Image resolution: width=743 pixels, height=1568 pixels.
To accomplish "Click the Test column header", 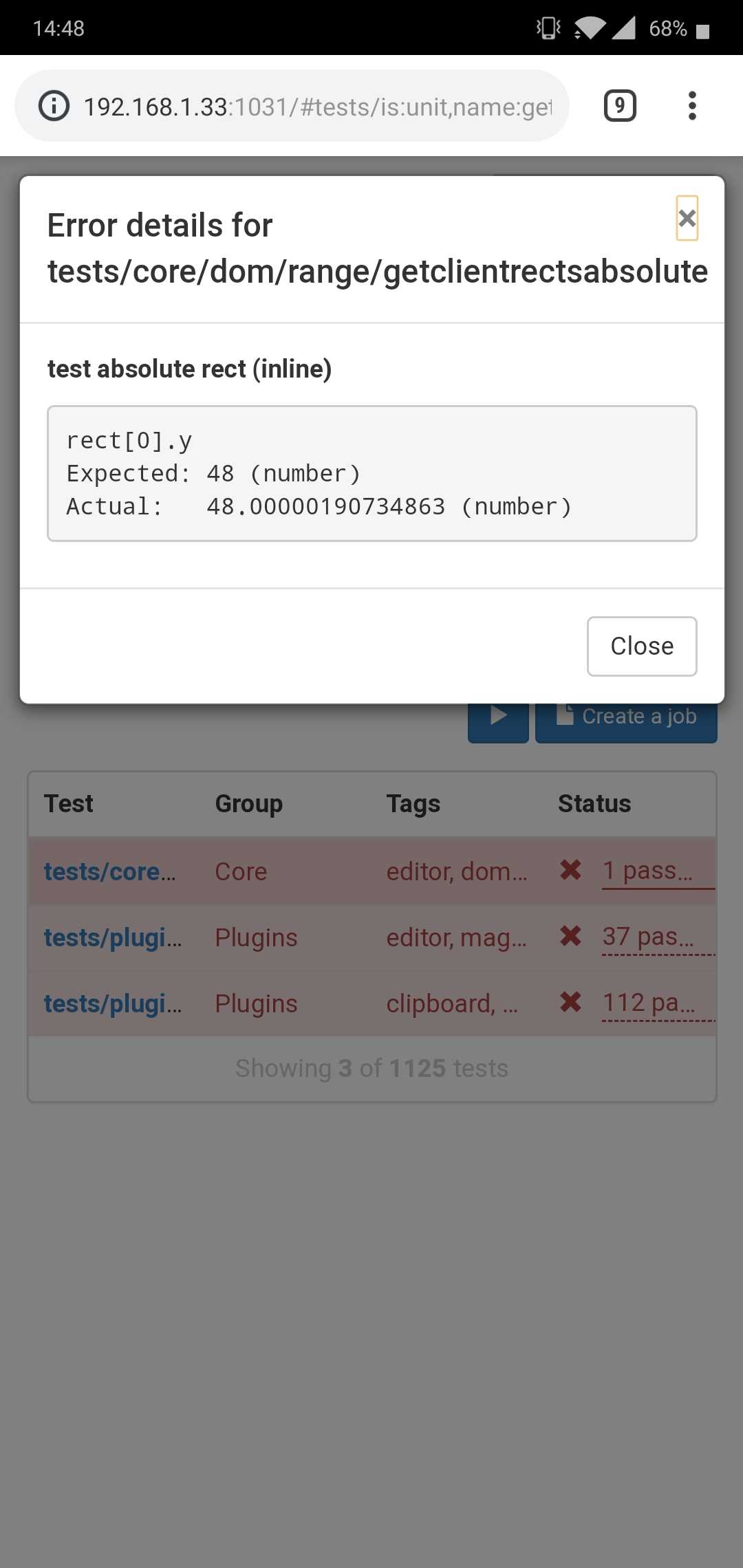I will pyautogui.click(x=68, y=803).
